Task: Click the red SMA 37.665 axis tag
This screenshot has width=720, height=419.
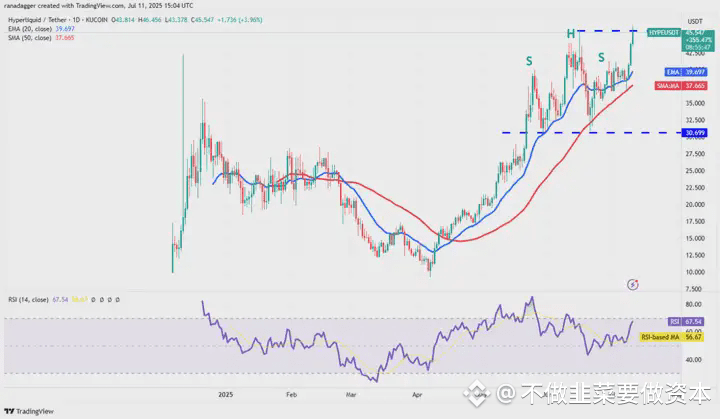Action: (681, 86)
